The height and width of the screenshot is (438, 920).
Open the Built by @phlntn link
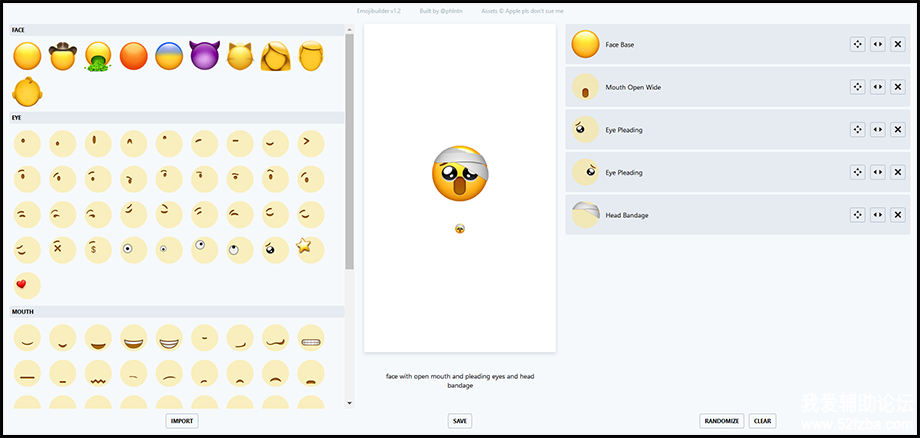(441, 11)
